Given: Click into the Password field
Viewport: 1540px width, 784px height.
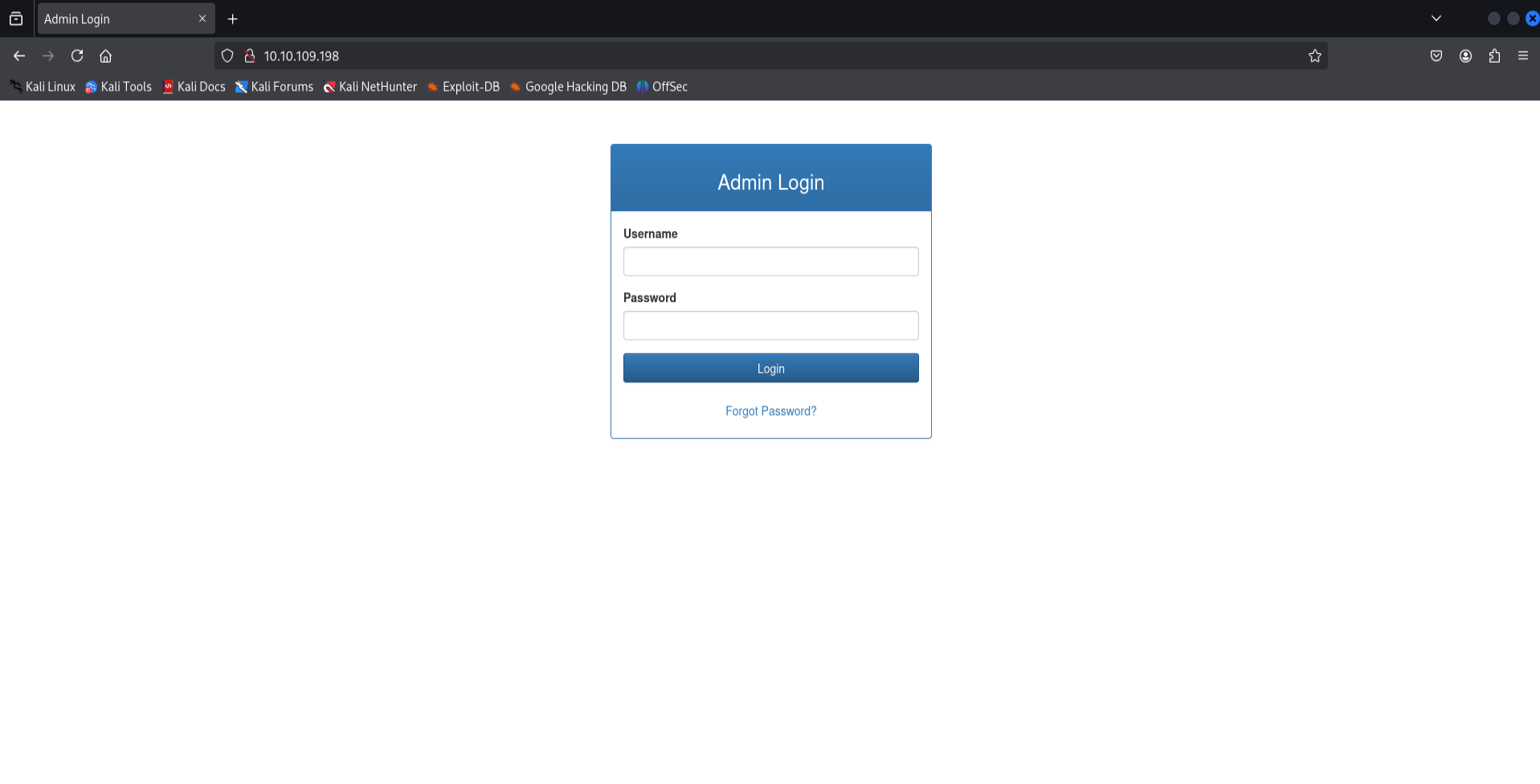Looking at the screenshot, I should click(771, 325).
